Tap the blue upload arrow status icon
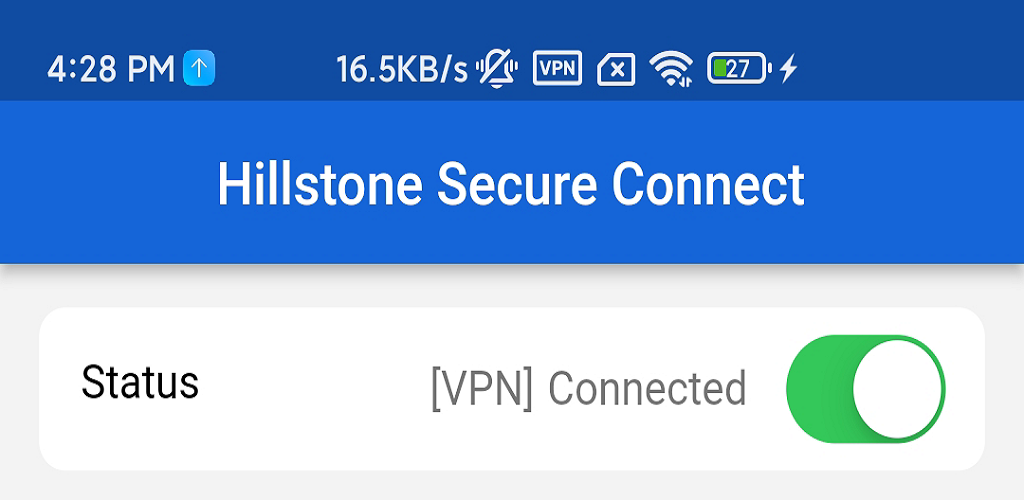 (199, 68)
